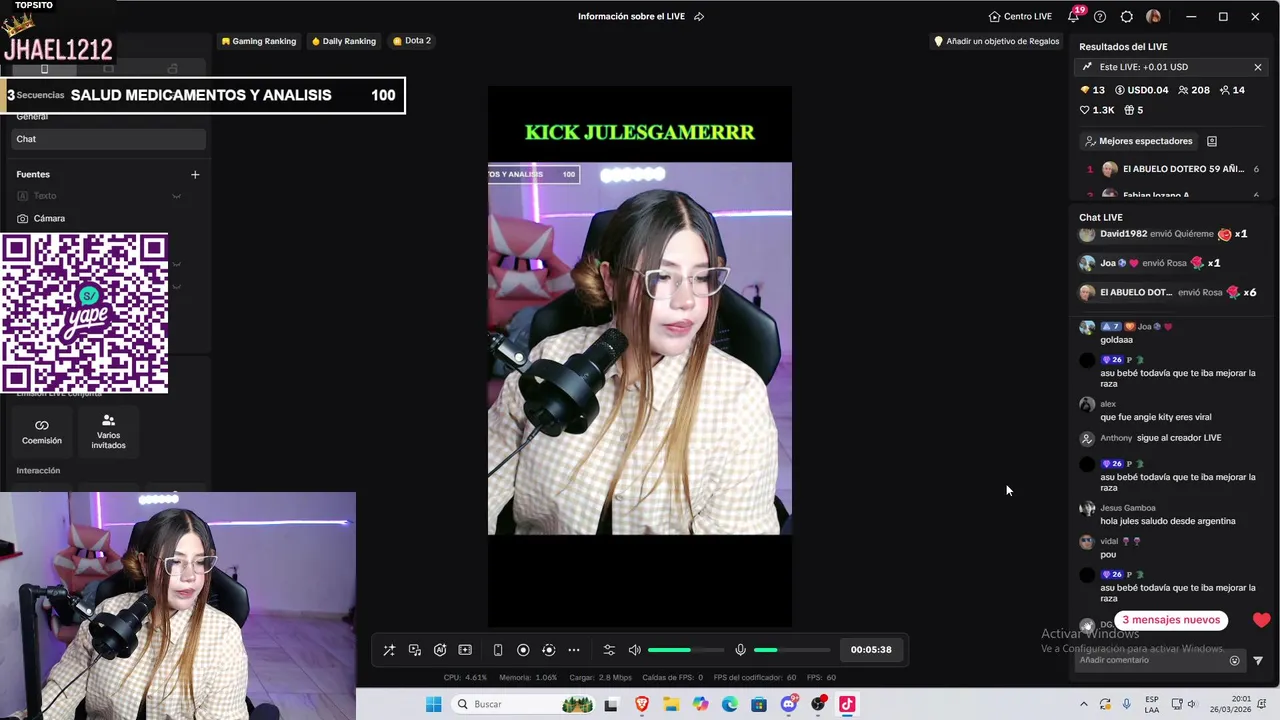Open the help question mark icon
This screenshot has width=1280, height=720.
(x=1100, y=16)
